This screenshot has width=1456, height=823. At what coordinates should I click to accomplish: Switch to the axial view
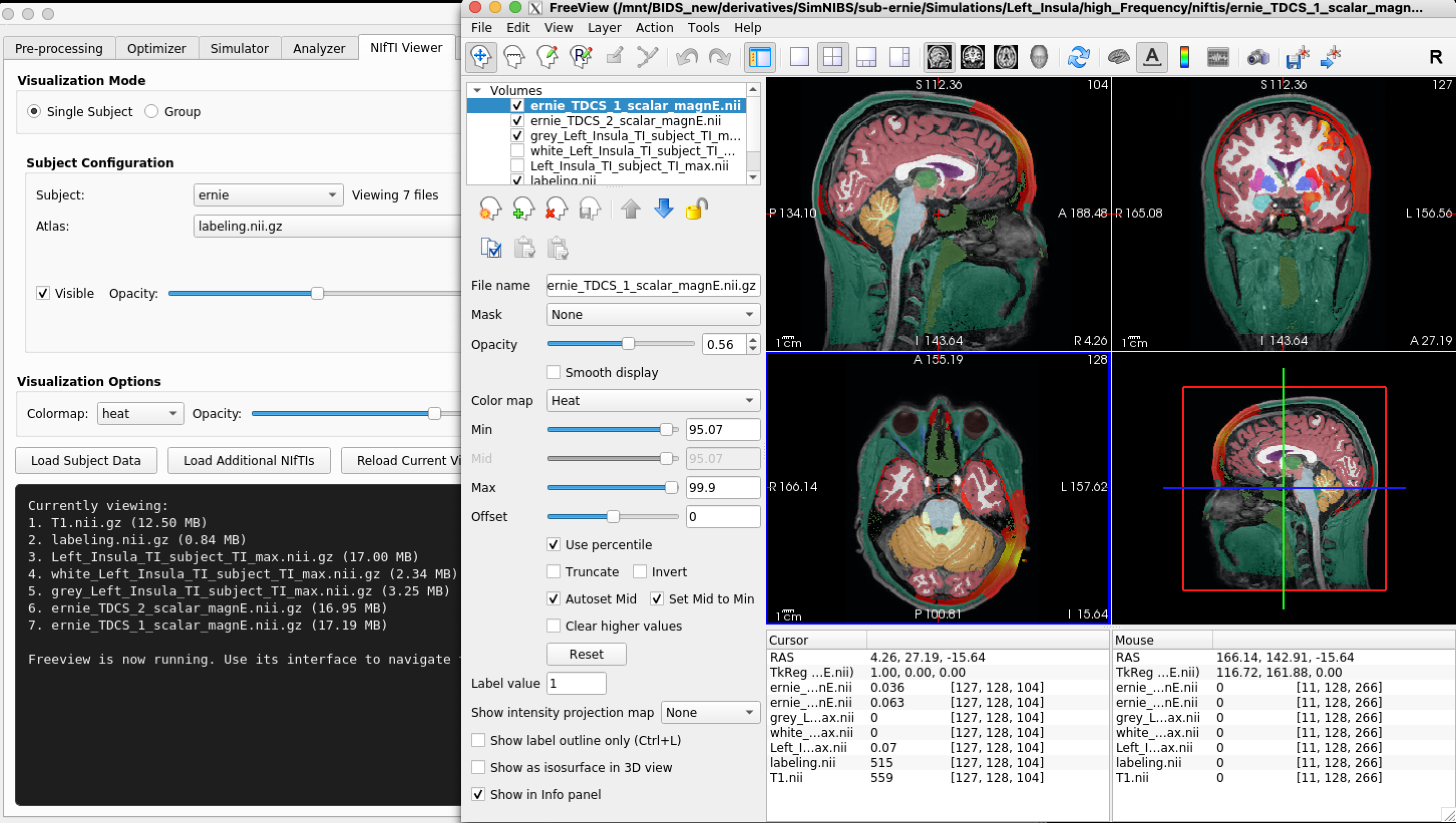(1005, 57)
